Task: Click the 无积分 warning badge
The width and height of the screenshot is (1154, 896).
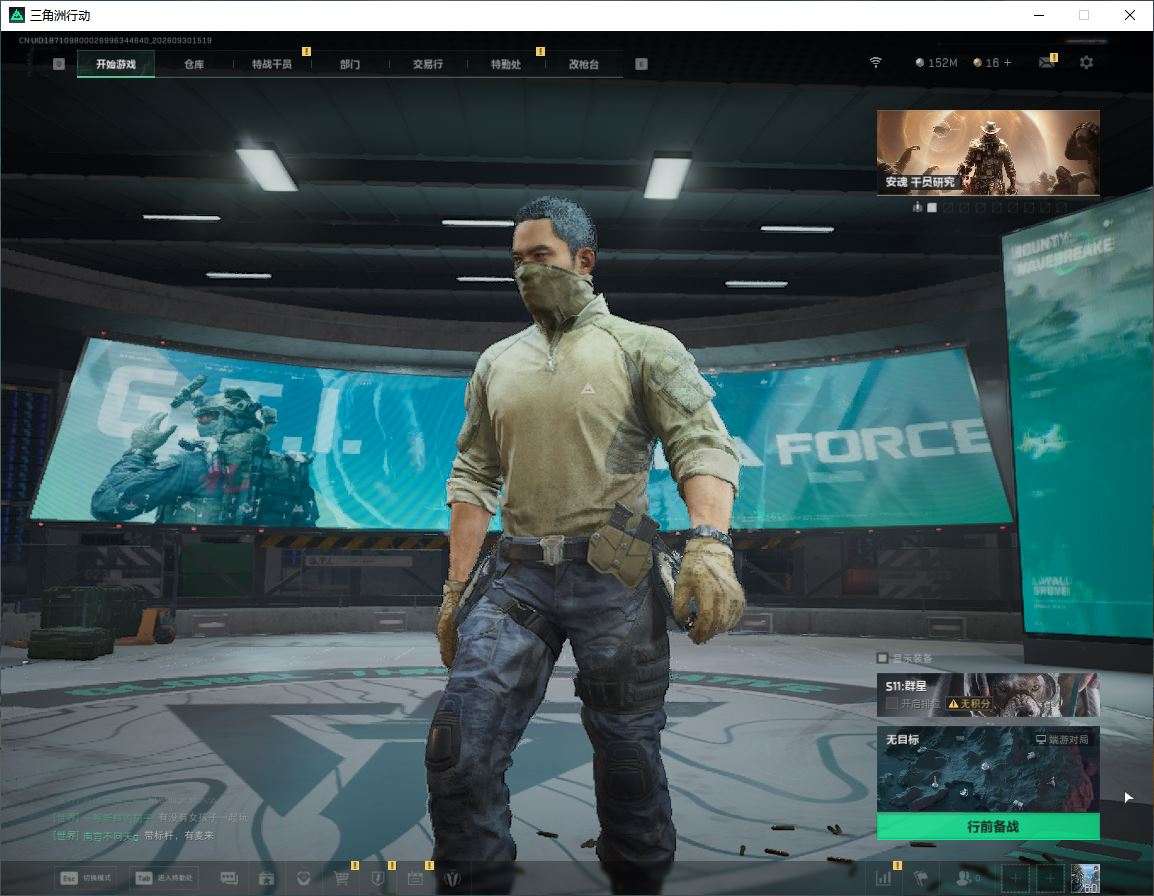Action: pyautogui.click(x=969, y=704)
